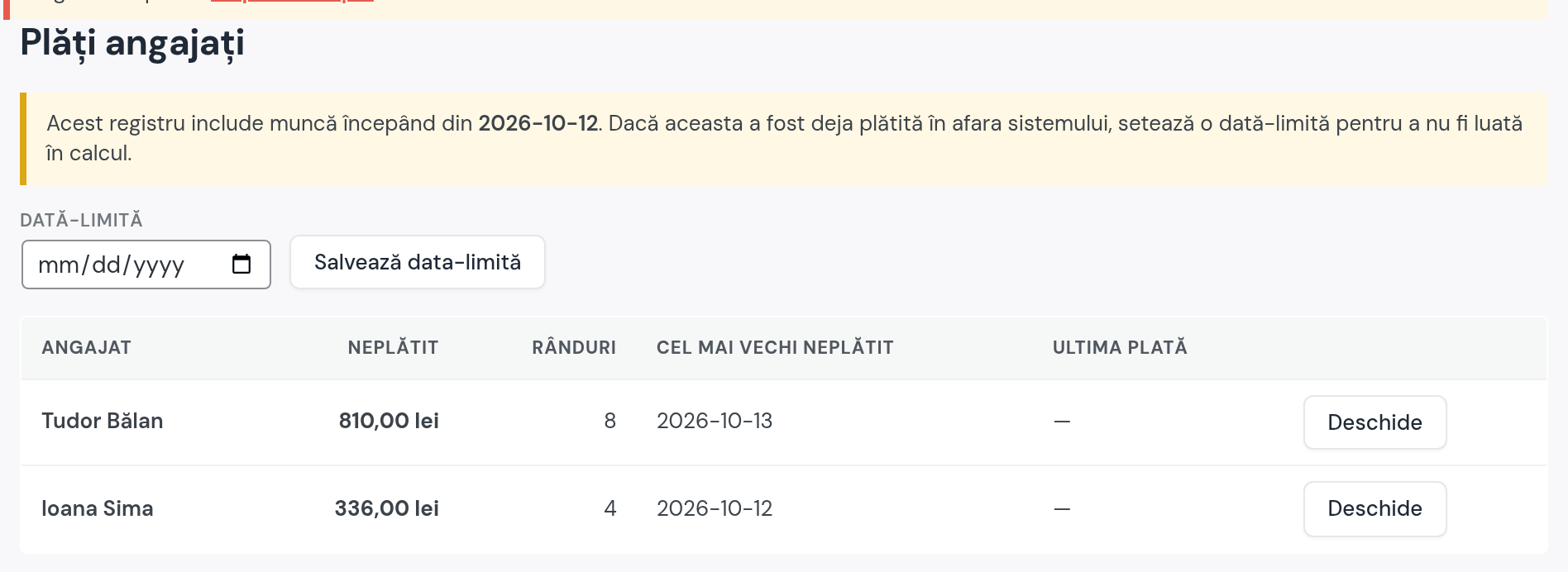
Task: Click the bold 2026-10-12 date in notice
Action: tap(538, 123)
